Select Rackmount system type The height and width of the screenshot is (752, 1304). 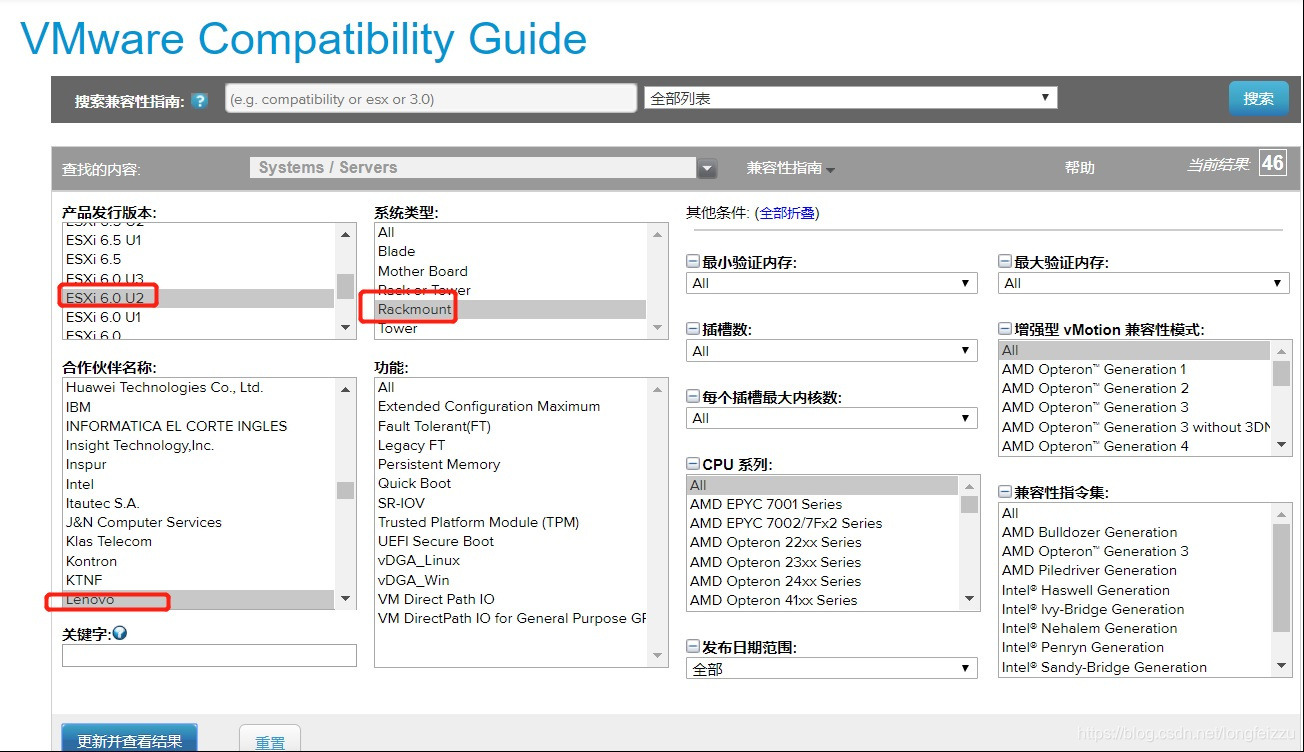510,310
